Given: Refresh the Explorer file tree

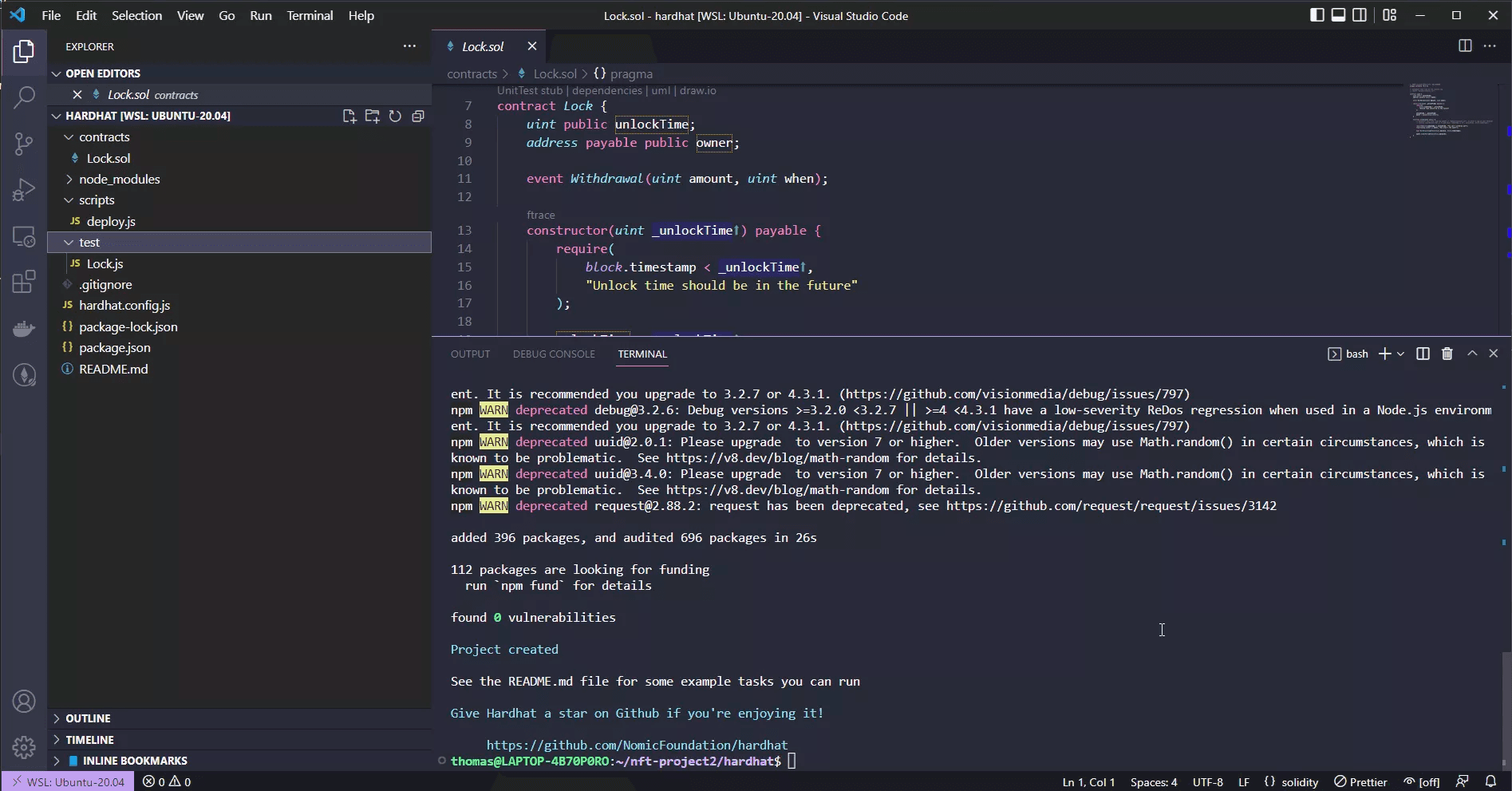Looking at the screenshot, I should (x=395, y=116).
